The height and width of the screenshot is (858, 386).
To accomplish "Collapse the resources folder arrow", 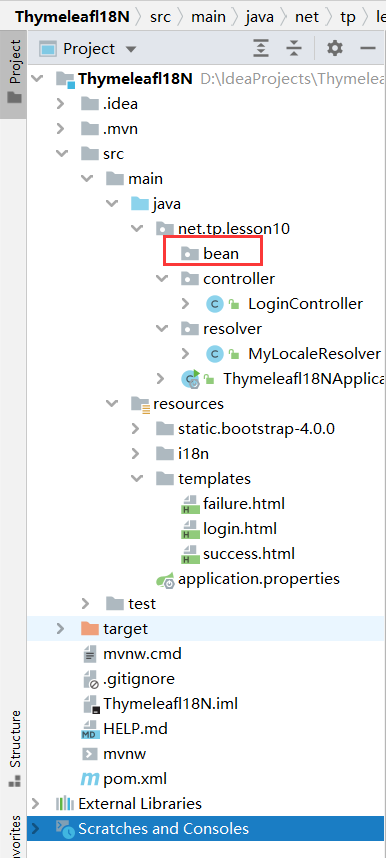I will point(112,404).
